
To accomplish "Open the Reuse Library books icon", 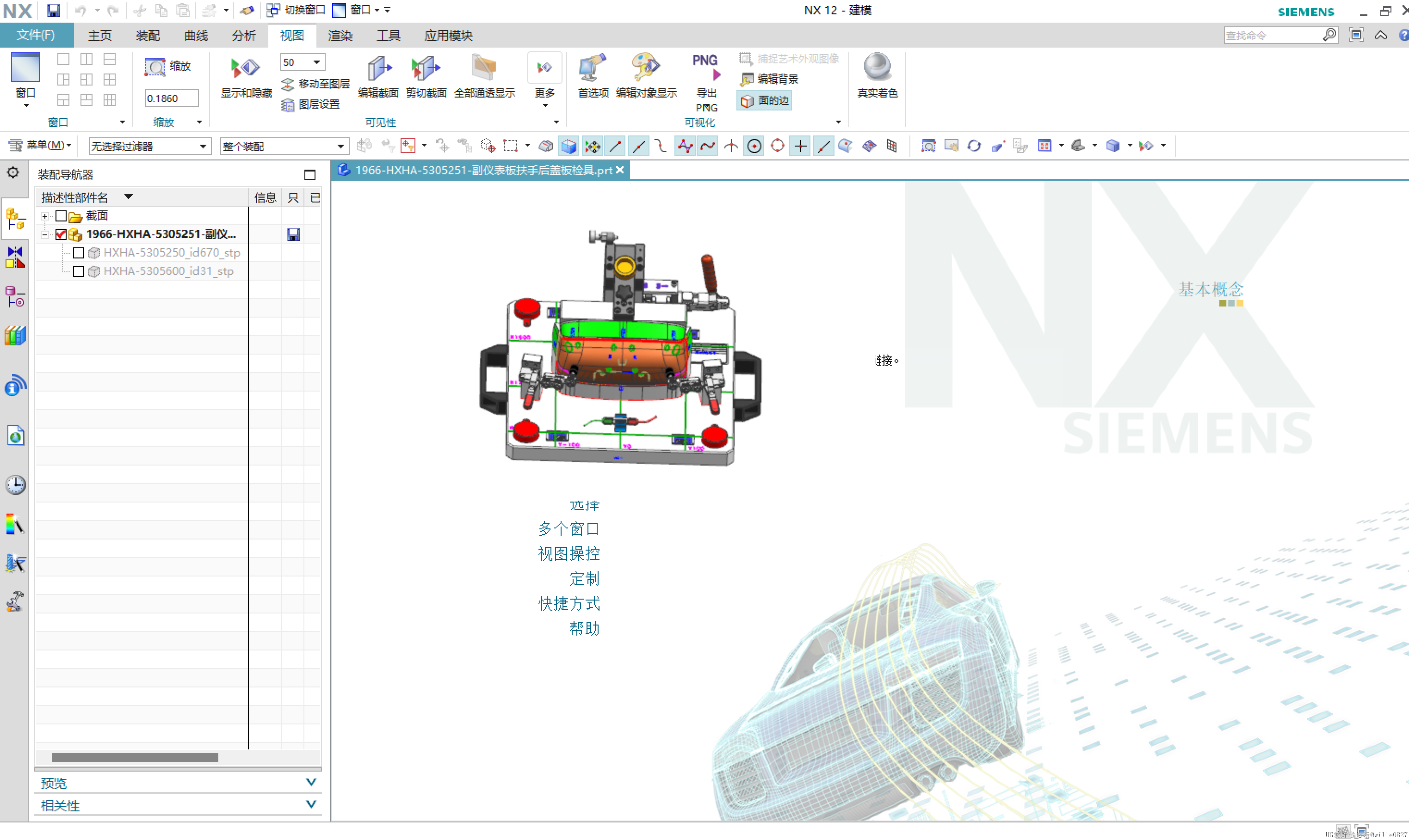I will [x=15, y=335].
